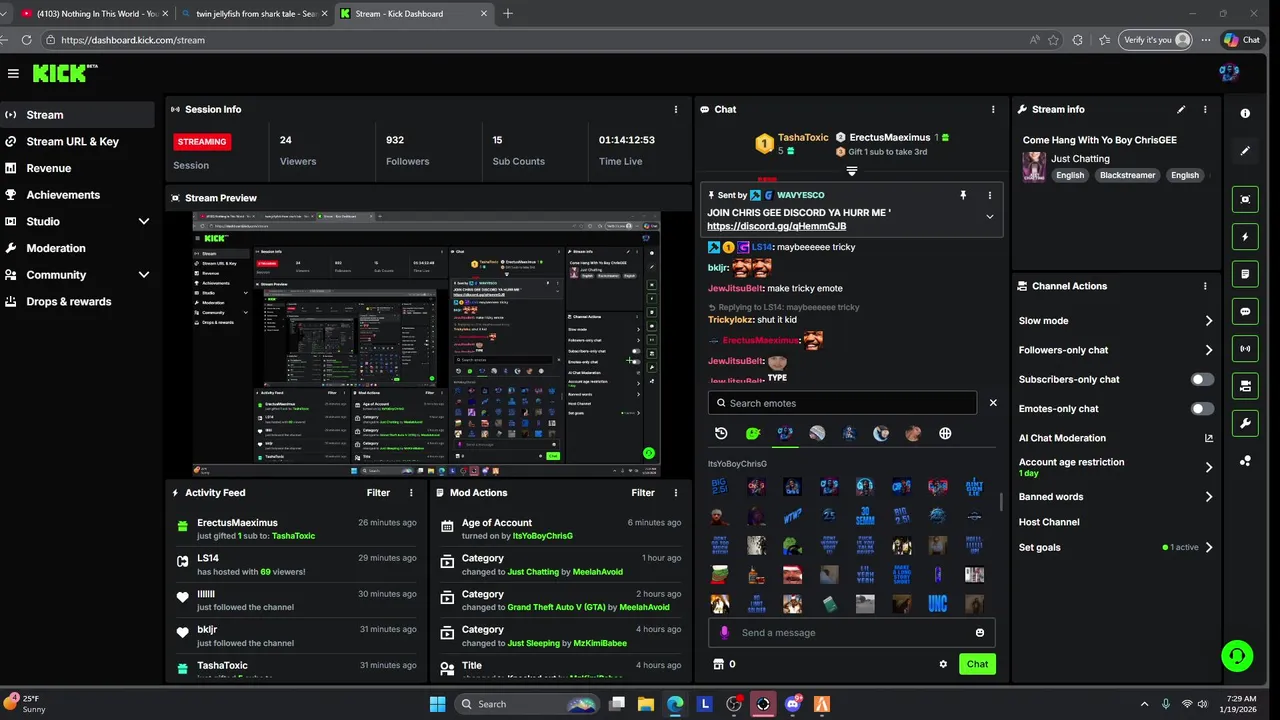
Task: Select the WTW? emote
Action: [x=792, y=516]
